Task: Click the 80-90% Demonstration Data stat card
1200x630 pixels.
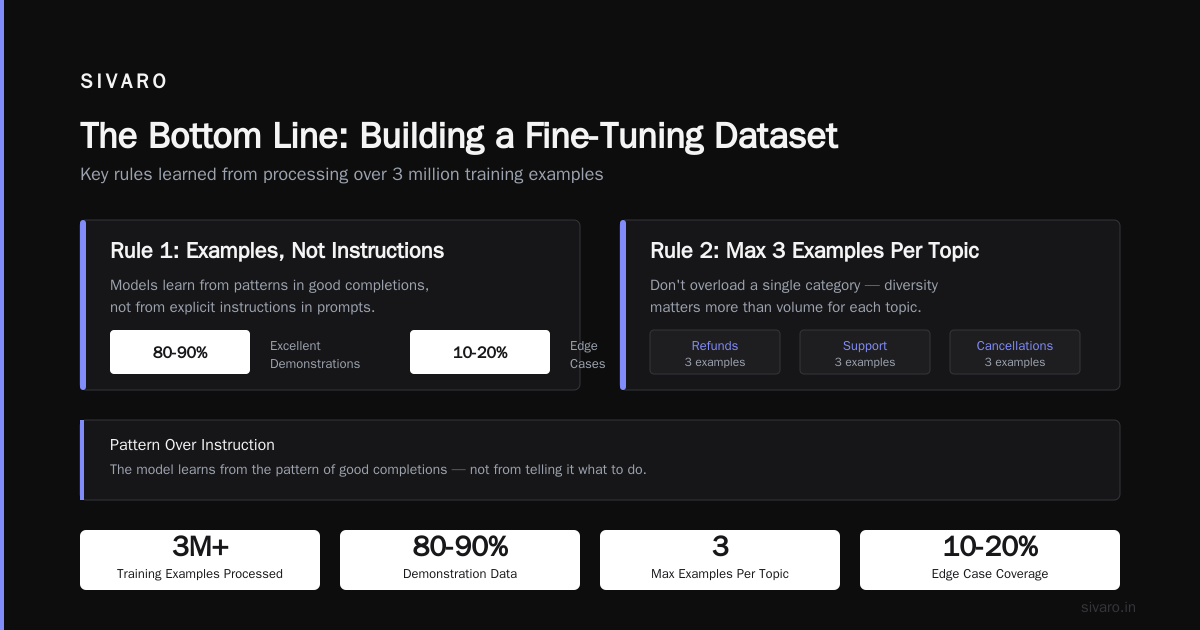Action: (460, 560)
